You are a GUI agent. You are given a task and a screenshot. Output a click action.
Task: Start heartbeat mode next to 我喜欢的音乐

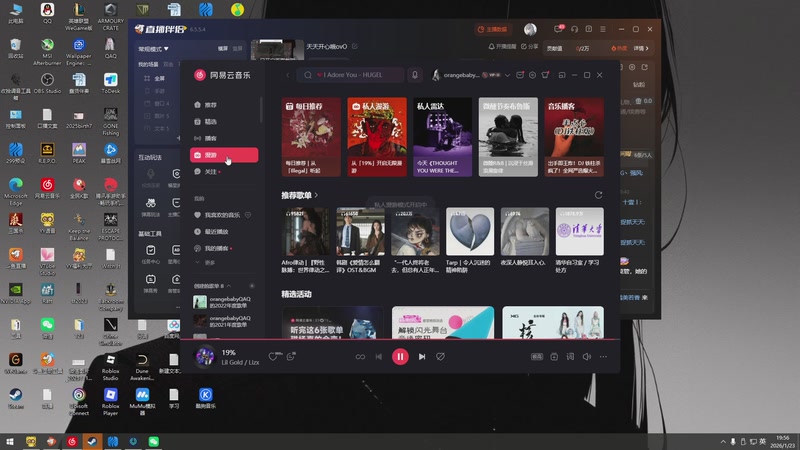point(248,215)
